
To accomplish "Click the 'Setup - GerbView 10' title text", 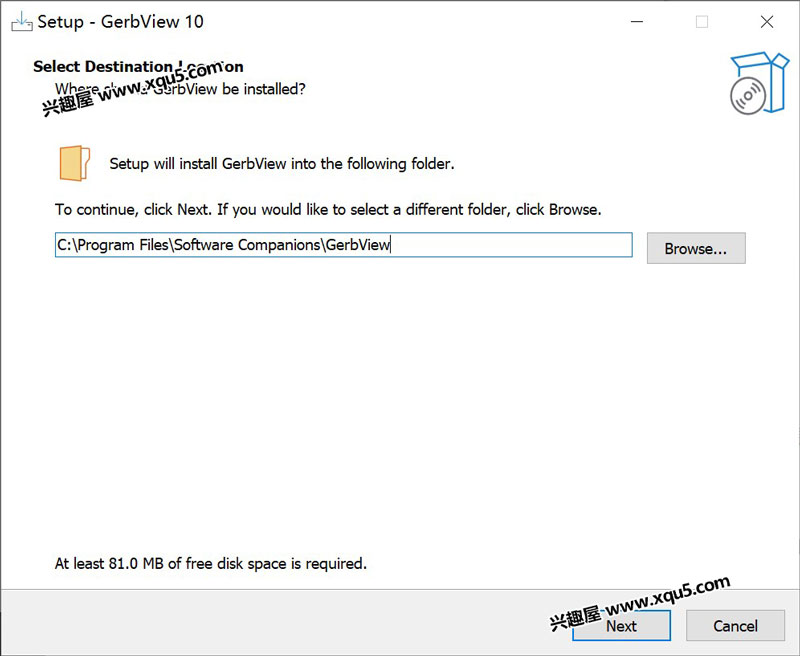I will [x=120, y=22].
